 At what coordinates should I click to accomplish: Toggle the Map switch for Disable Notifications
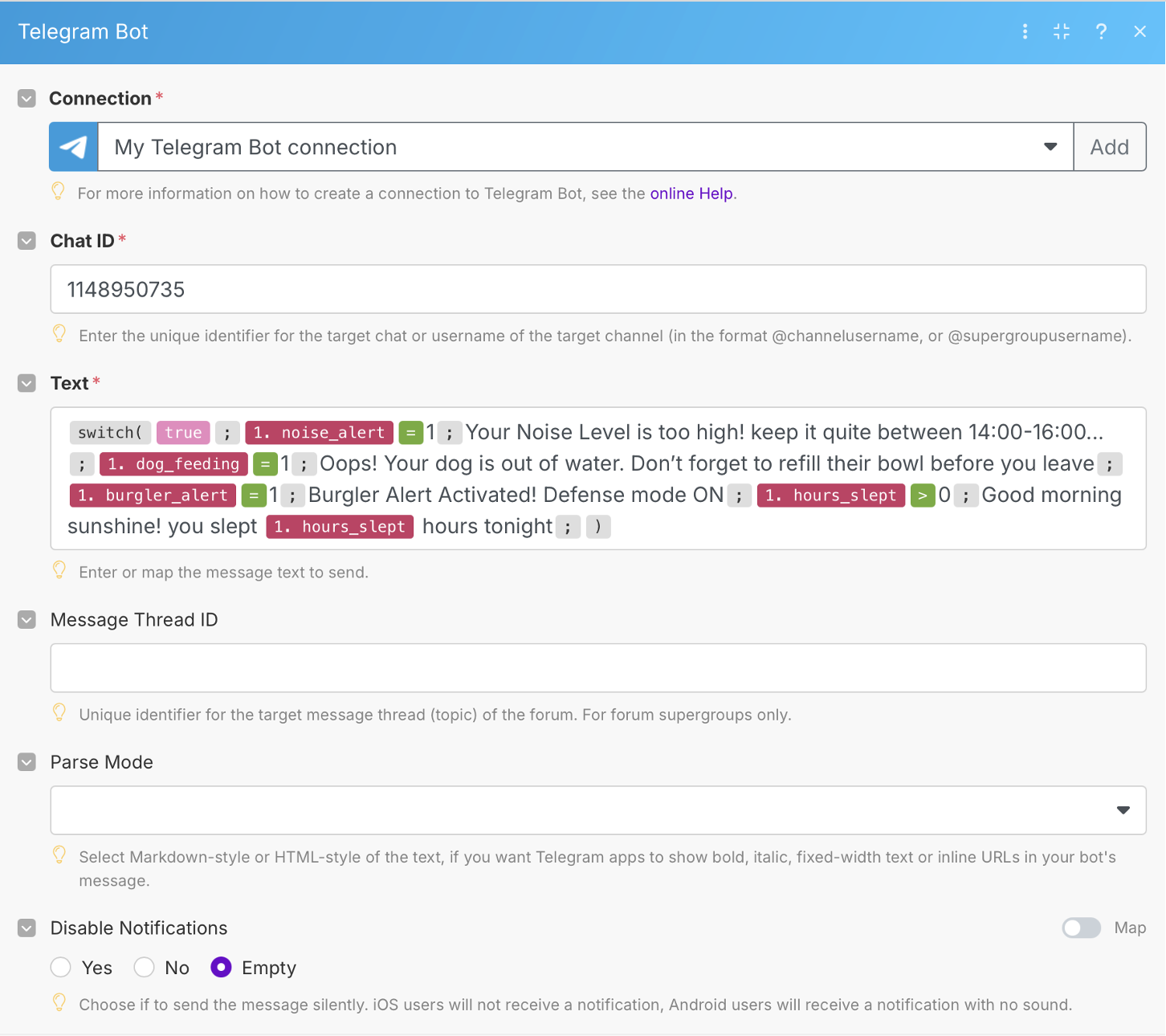[1081, 928]
